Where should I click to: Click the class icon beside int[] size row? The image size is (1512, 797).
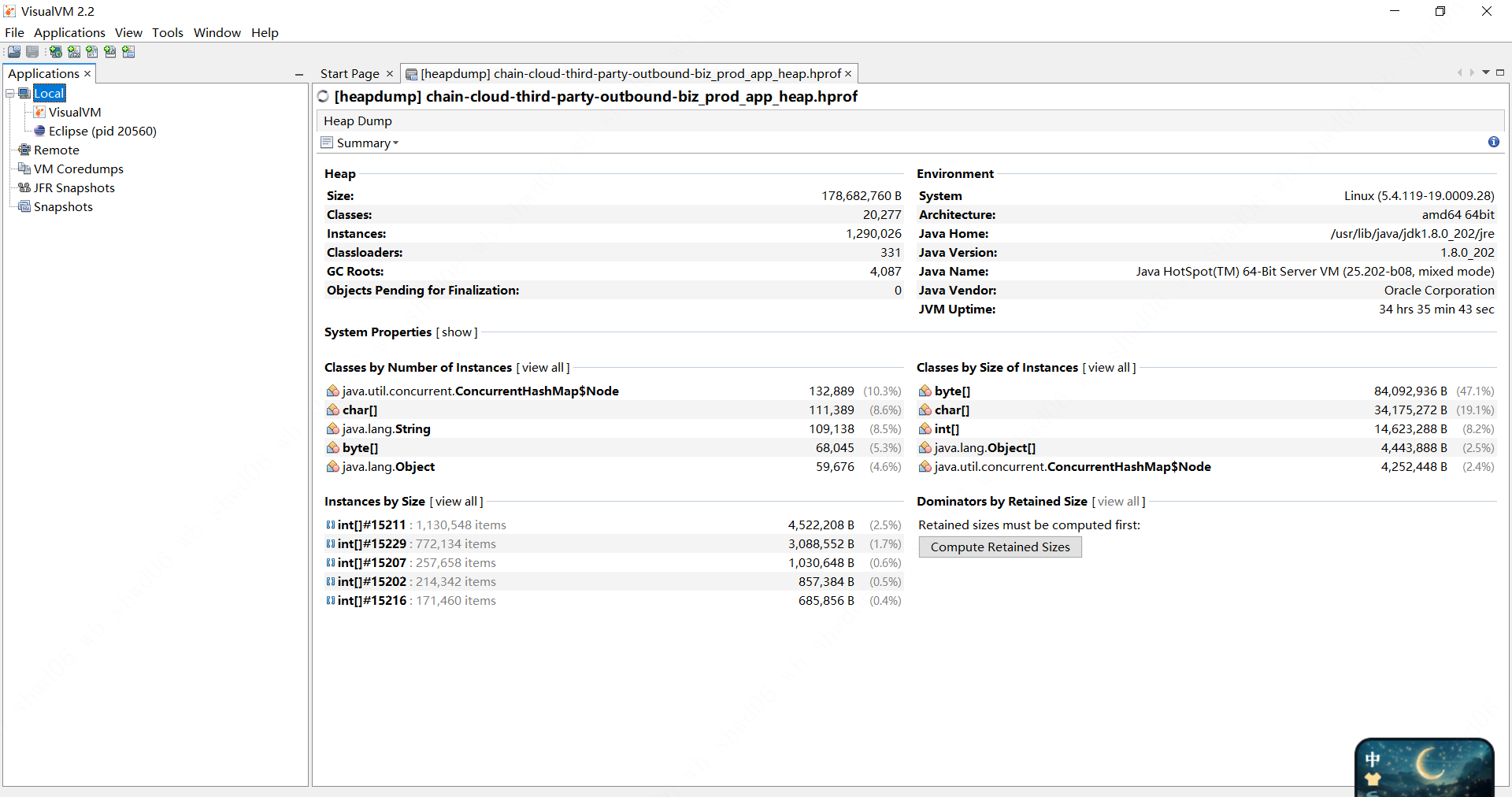tap(925, 428)
